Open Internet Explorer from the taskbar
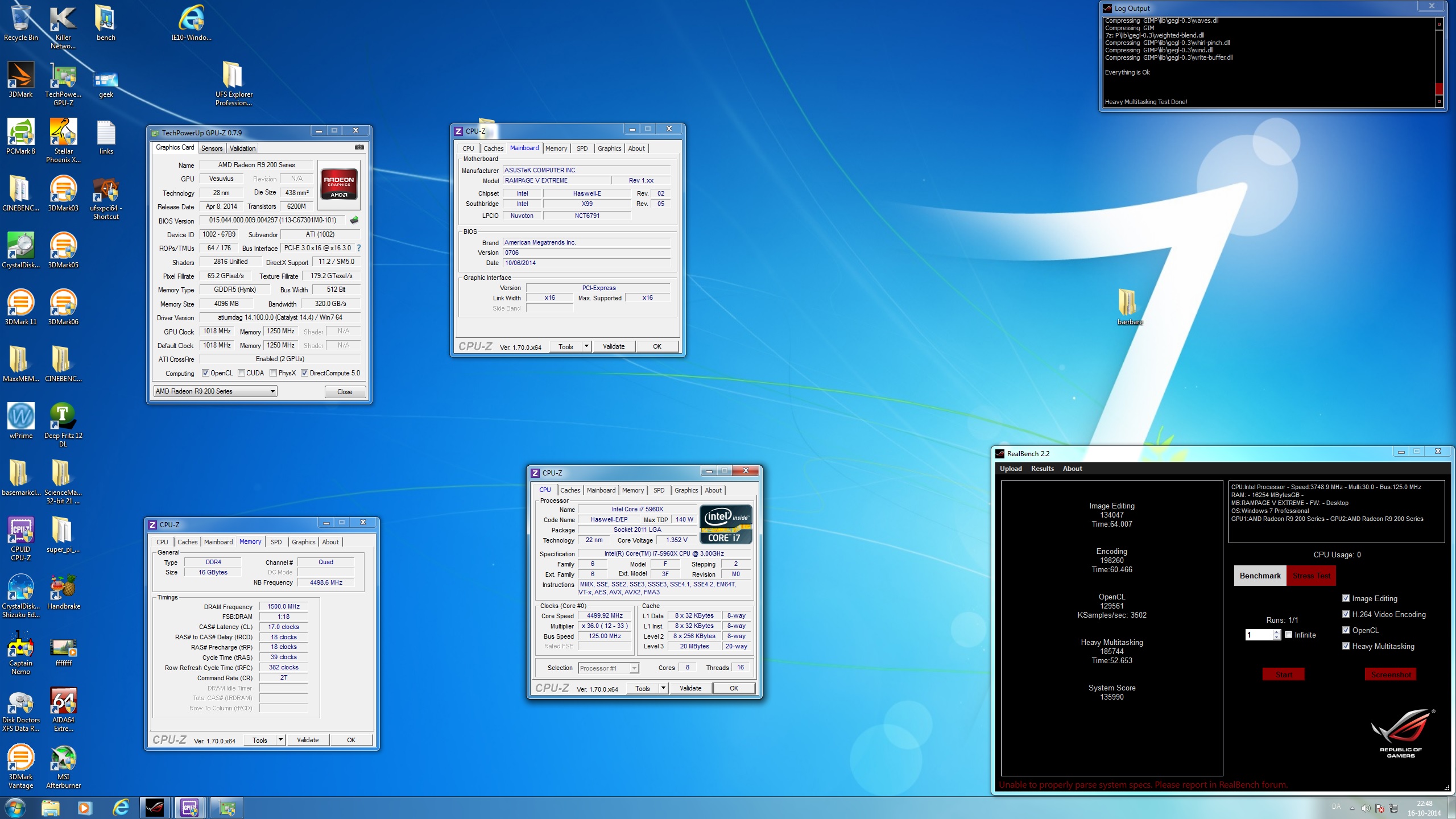This screenshot has height=819, width=1456. coord(121,808)
